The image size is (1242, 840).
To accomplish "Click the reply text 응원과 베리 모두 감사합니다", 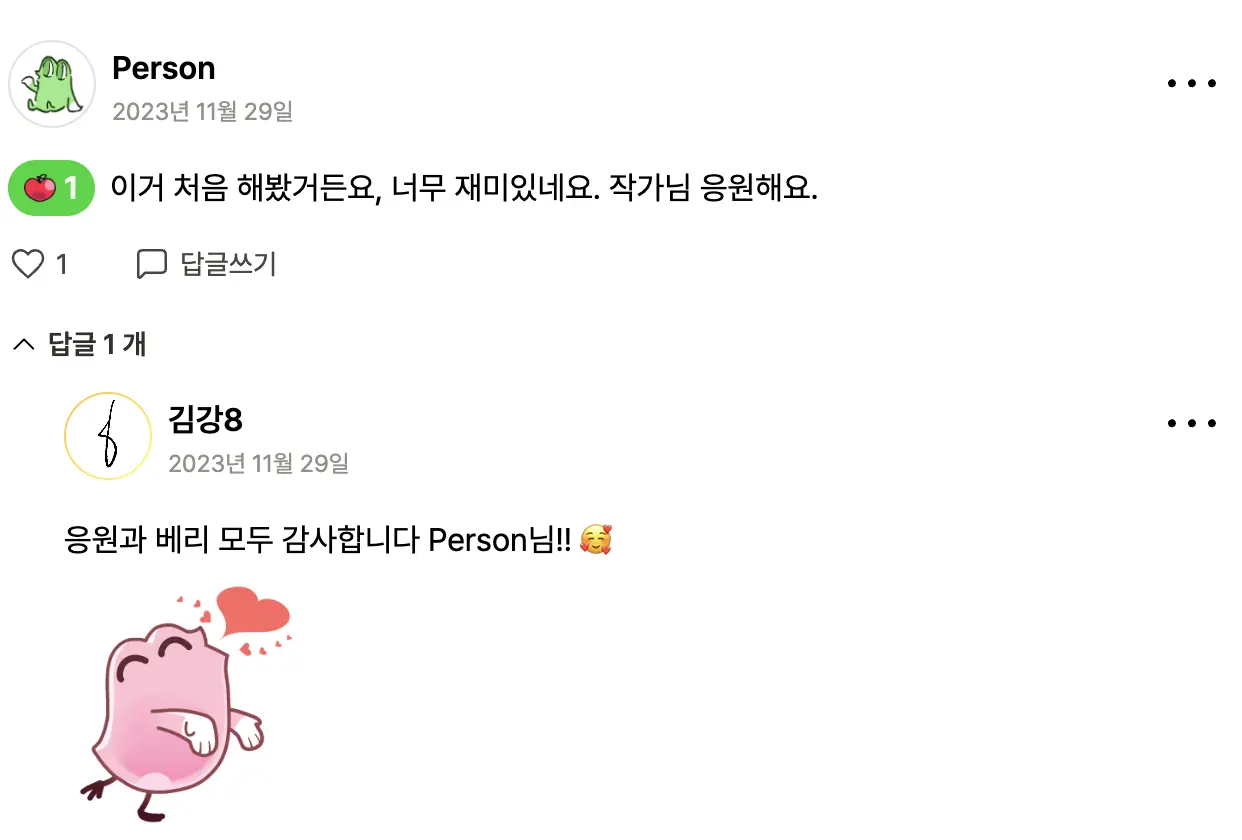I will 241,541.
